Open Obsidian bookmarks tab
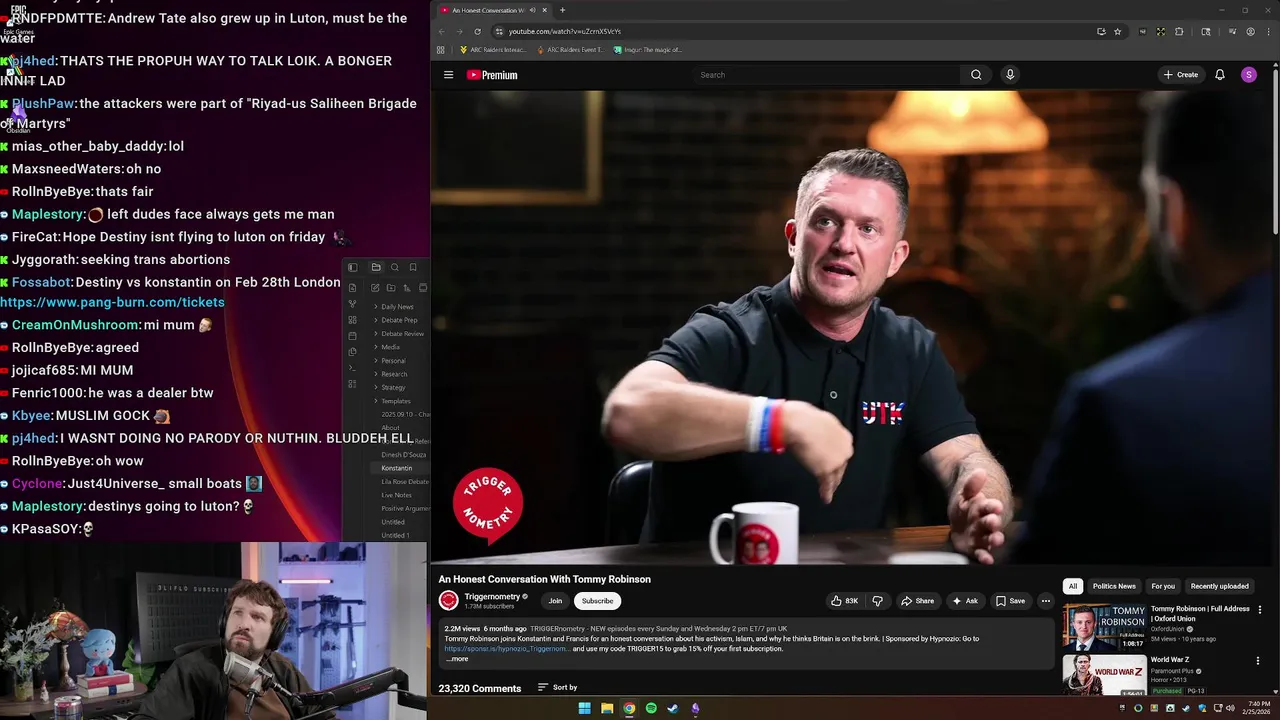1280x720 pixels. pos(413,267)
